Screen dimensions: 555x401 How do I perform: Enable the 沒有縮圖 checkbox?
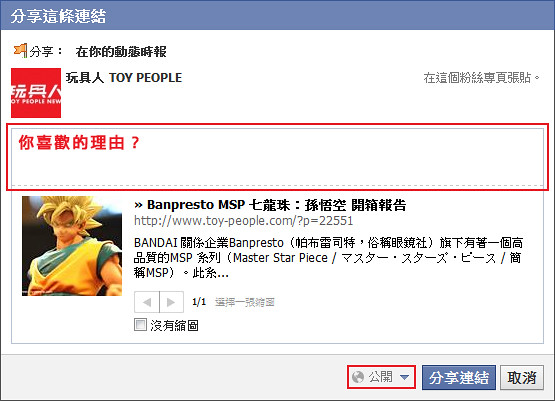pyautogui.click(x=140, y=325)
